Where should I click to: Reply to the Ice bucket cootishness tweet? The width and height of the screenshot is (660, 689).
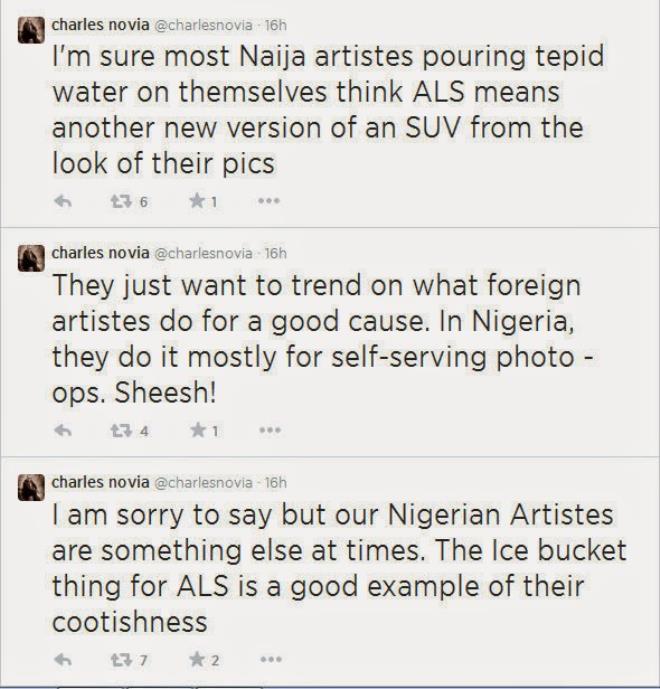(63, 660)
